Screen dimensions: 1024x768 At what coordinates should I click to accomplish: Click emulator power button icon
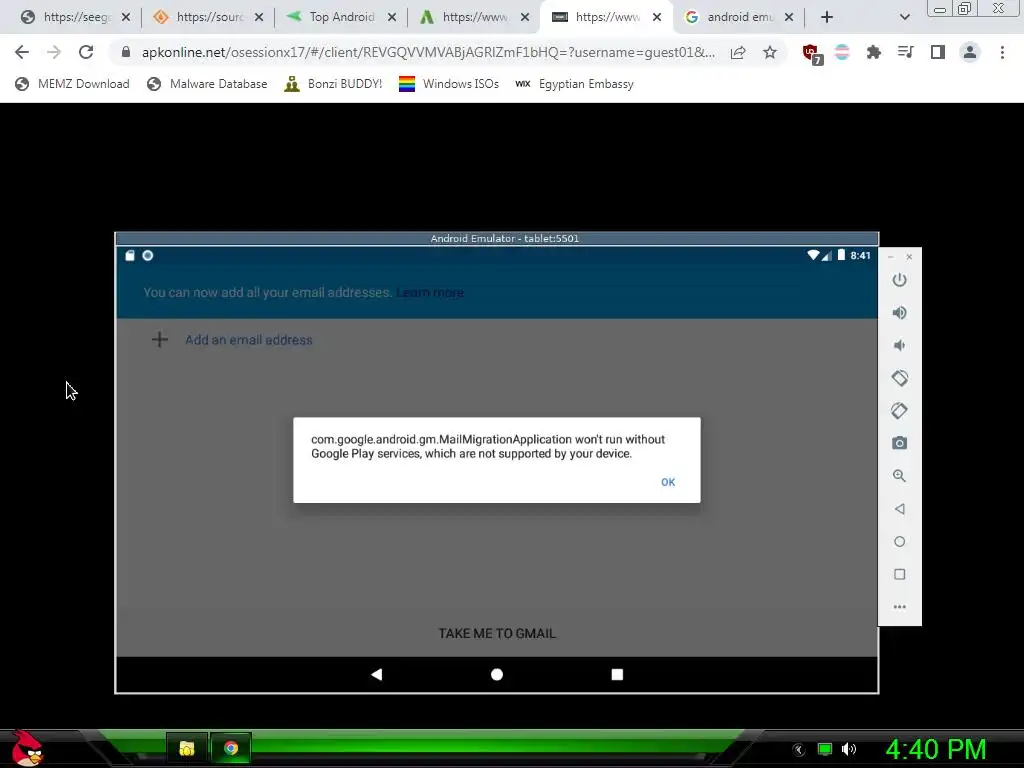[x=899, y=280]
